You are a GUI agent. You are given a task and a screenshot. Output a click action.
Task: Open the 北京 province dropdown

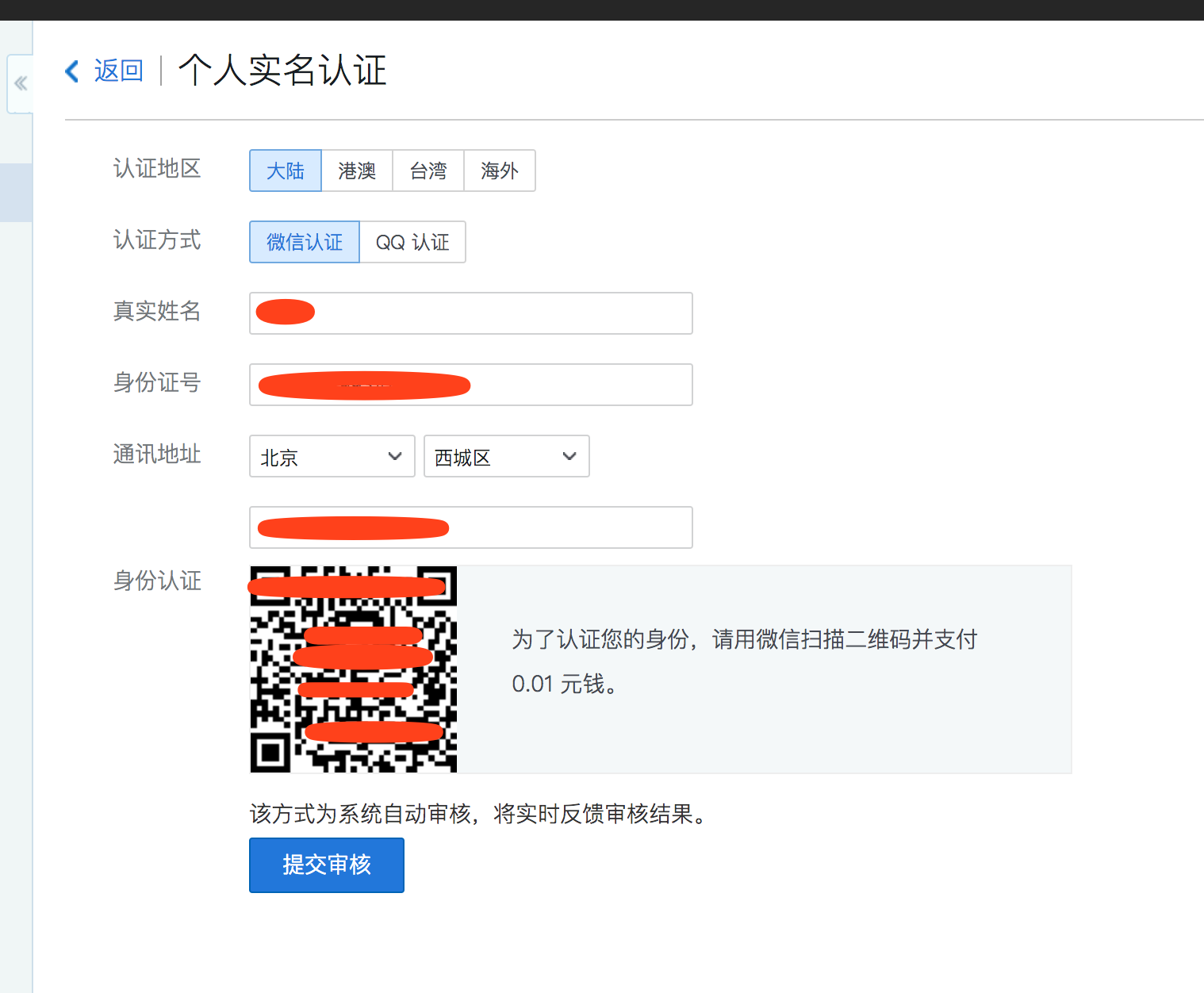(332, 456)
